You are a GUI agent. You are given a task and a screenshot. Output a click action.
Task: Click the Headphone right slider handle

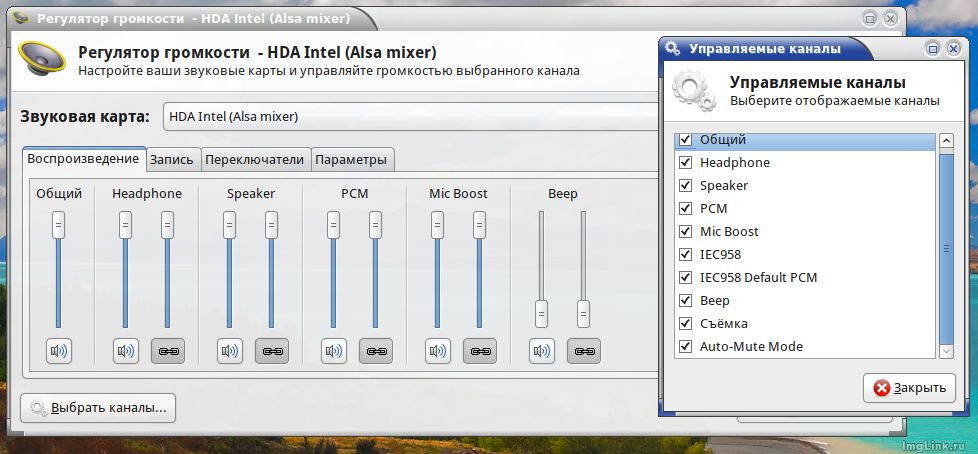167,225
